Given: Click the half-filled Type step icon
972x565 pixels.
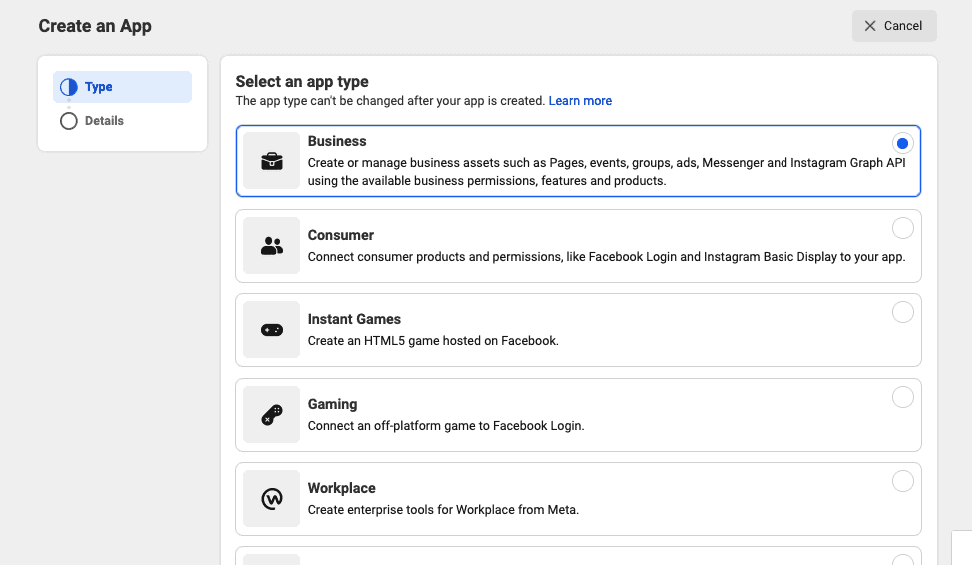Looking at the screenshot, I should pyautogui.click(x=69, y=87).
